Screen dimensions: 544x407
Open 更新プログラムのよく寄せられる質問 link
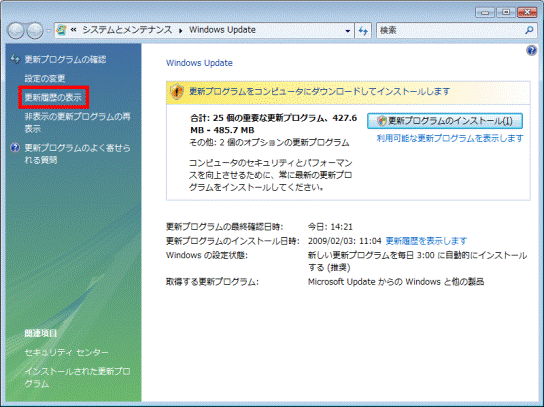[77, 154]
